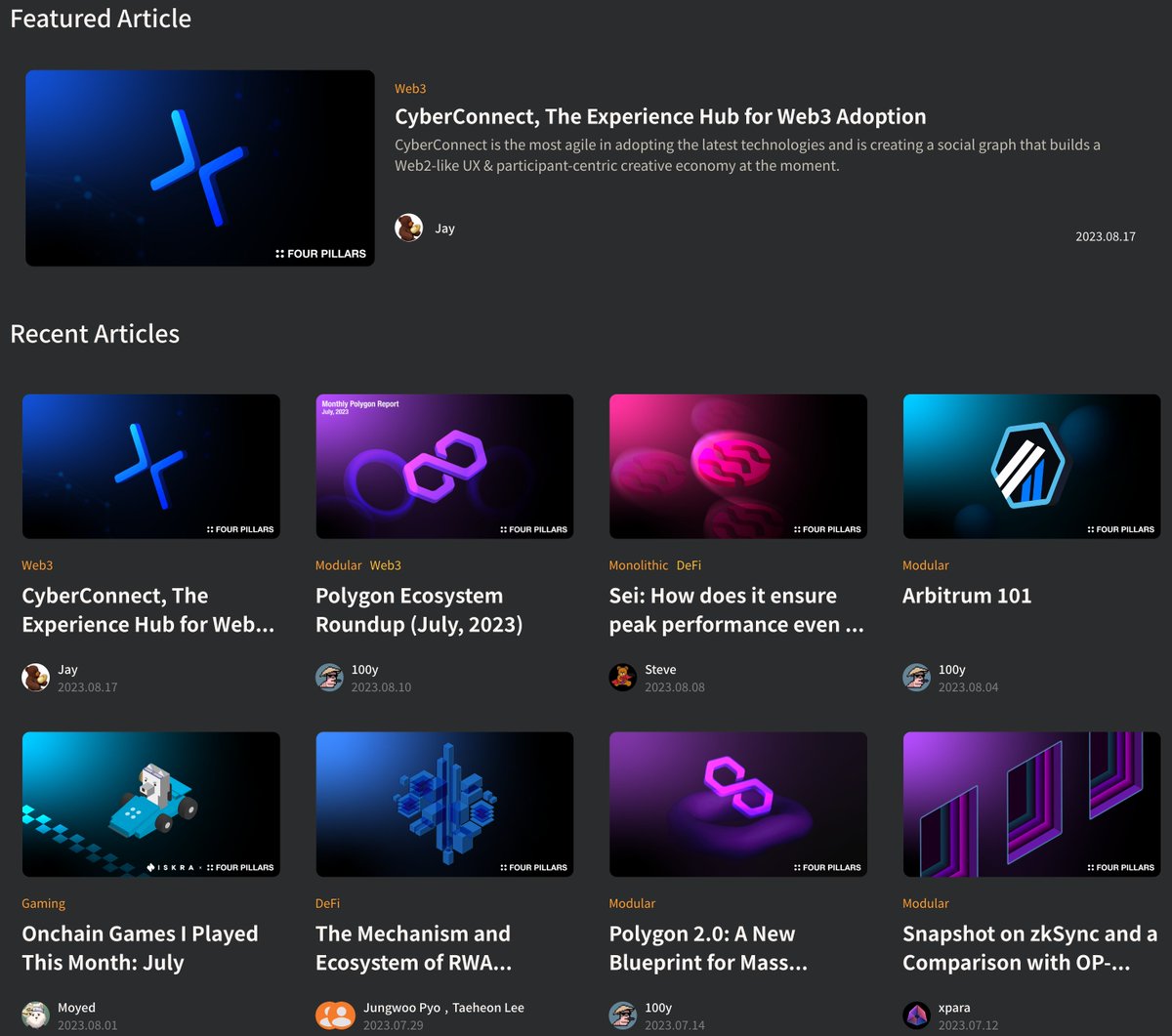Select the Modular tag under Arbitrum 101

click(925, 564)
